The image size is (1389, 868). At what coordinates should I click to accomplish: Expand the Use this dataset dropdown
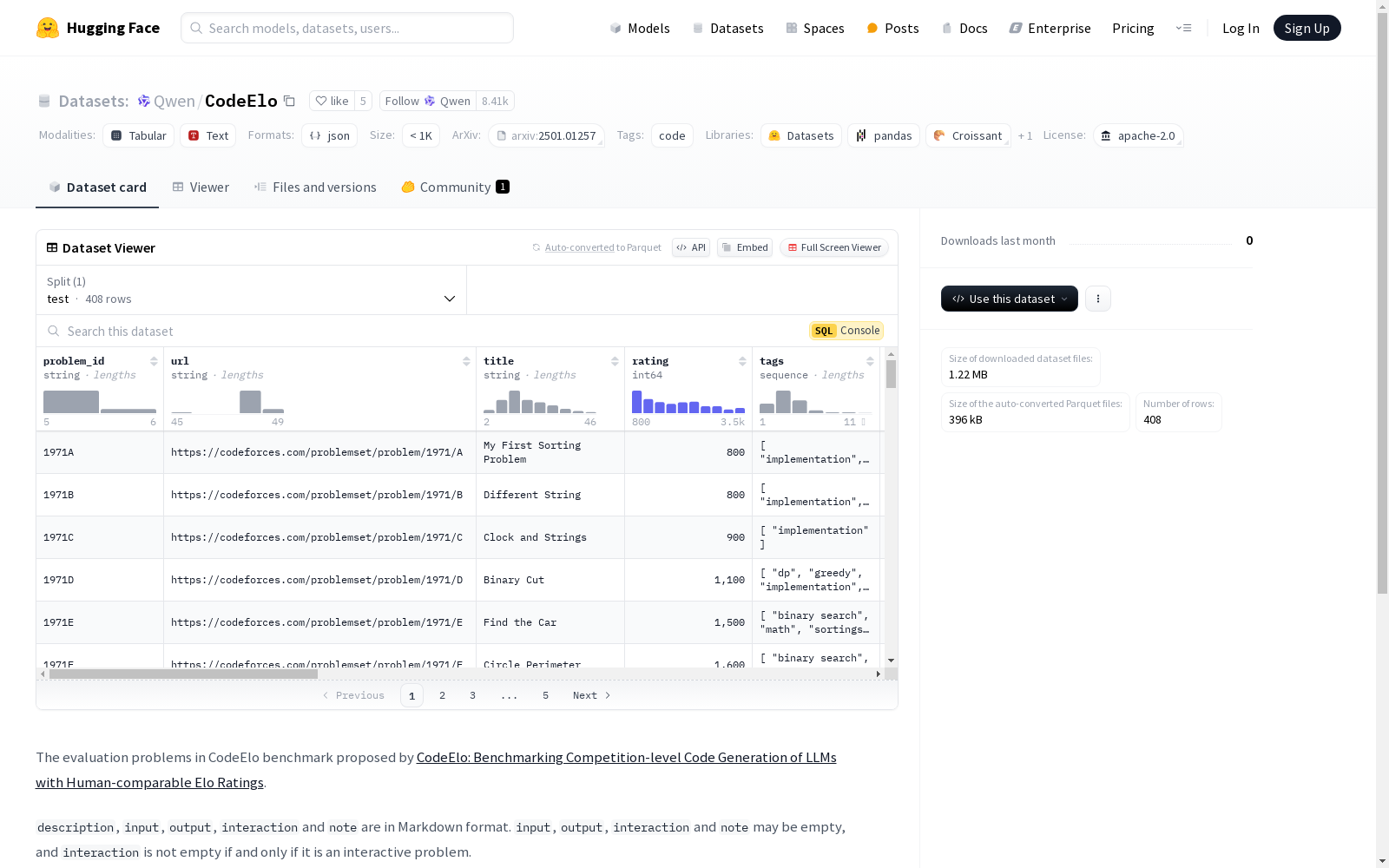(x=1010, y=299)
